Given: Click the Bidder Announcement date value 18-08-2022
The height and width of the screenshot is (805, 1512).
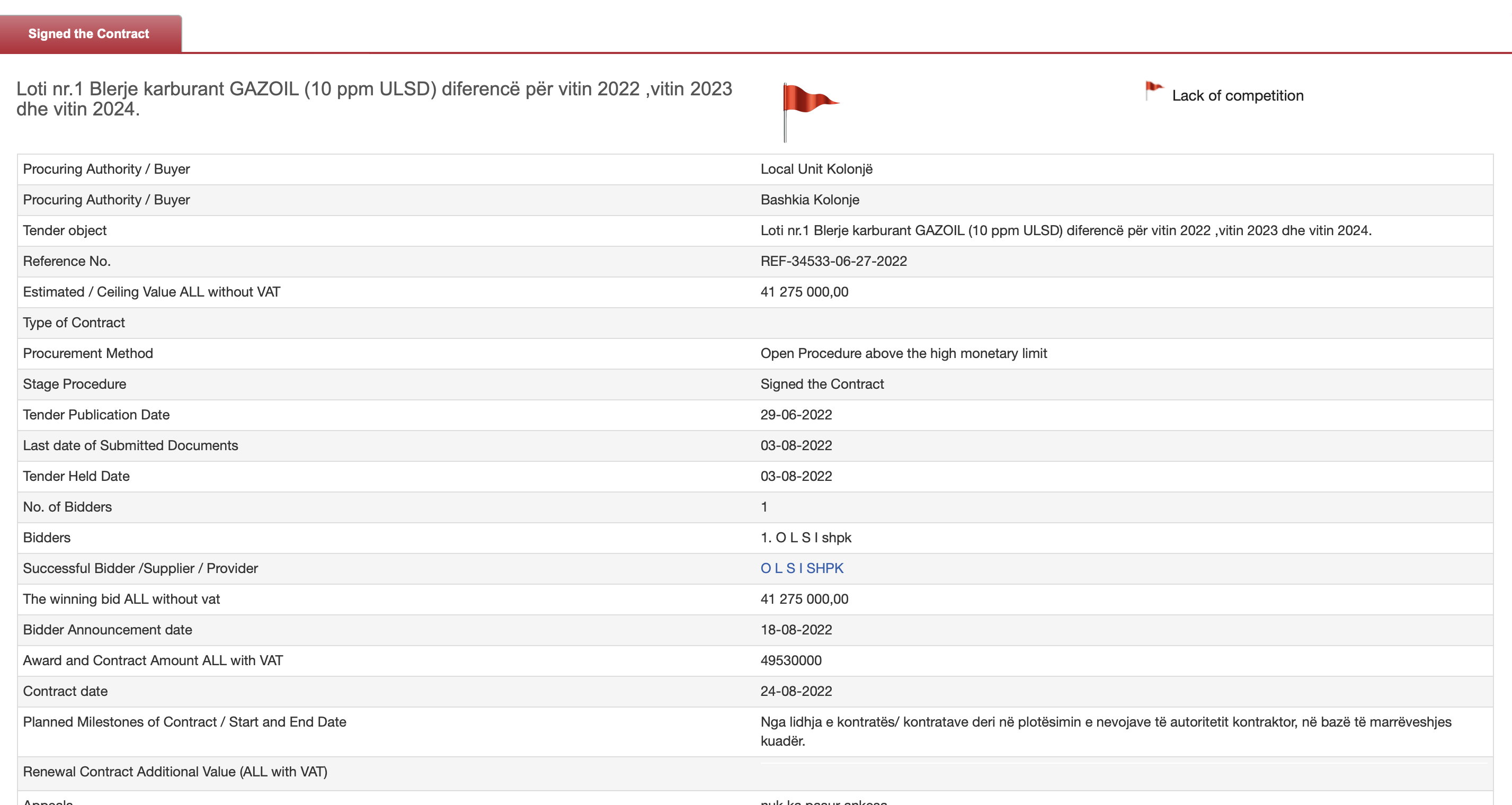Looking at the screenshot, I should click(x=796, y=630).
